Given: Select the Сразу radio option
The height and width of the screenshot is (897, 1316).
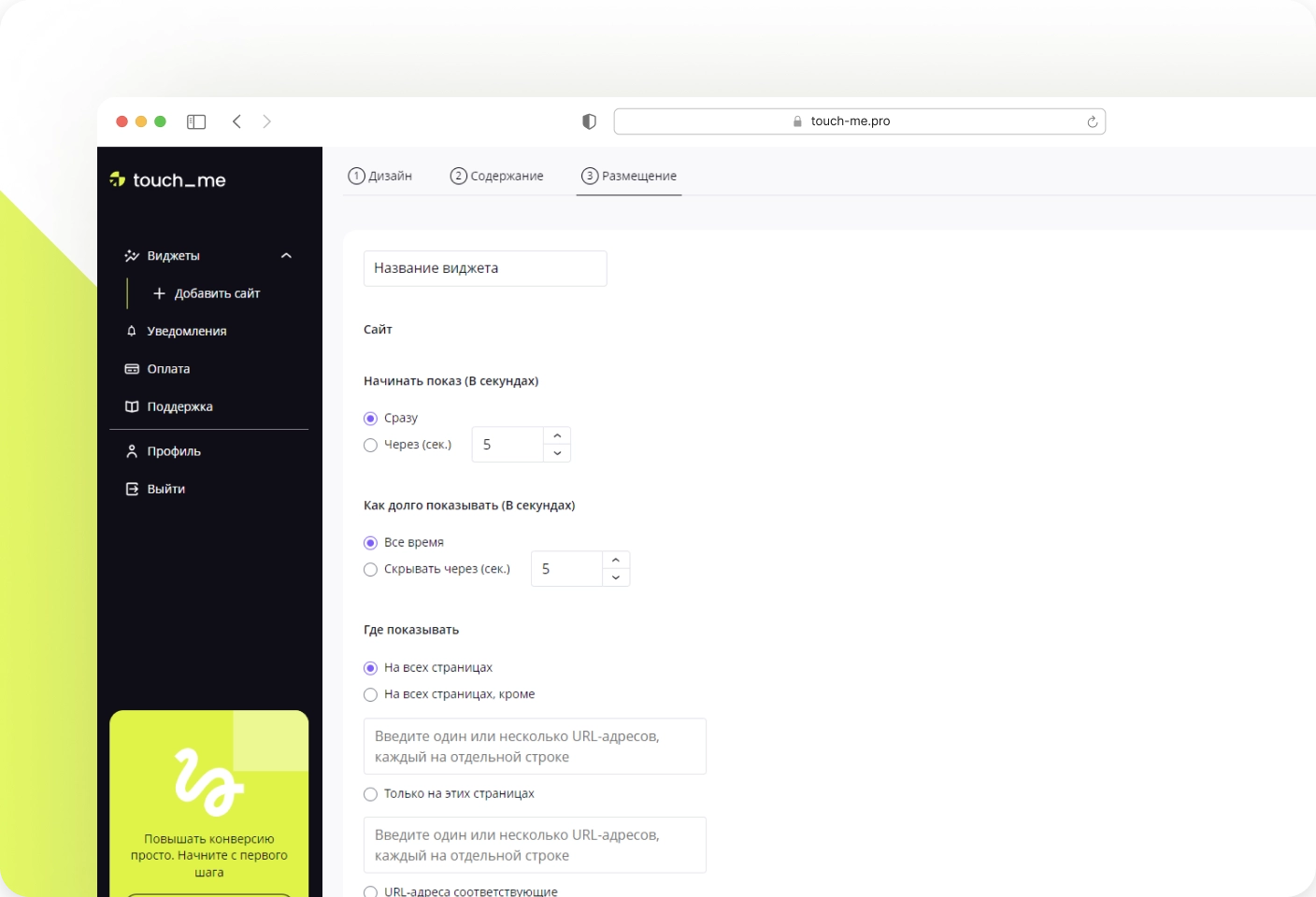Looking at the screenshot, I should [x=370, y=419].
